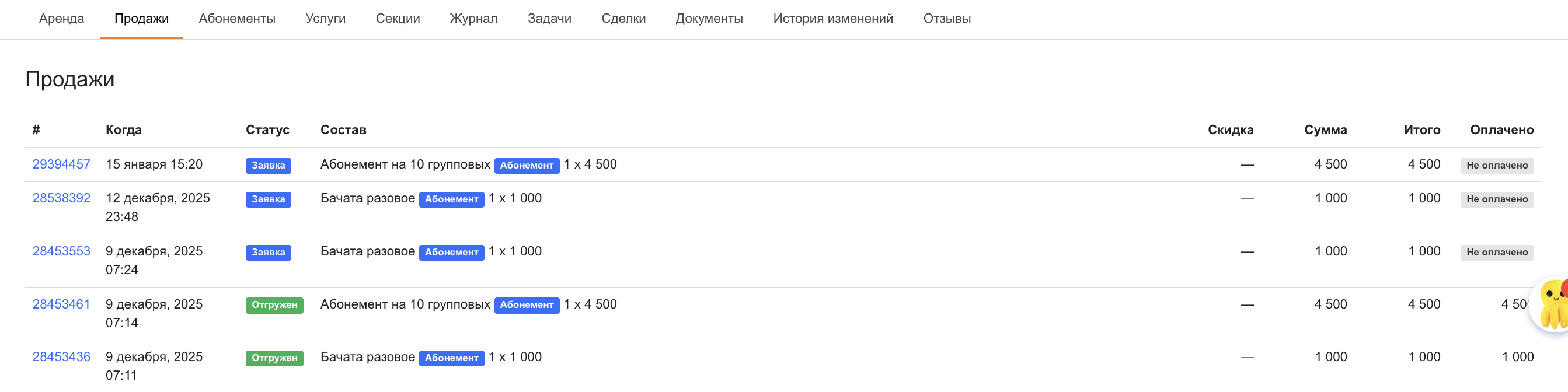
Task: Click the yellow octopus chat widget icon
Action: [1551, 304]
